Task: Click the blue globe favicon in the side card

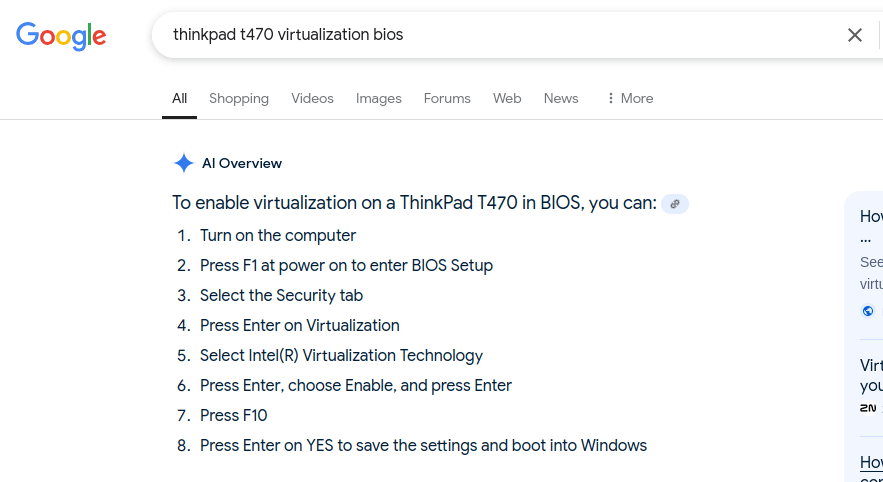Action: 868,311
